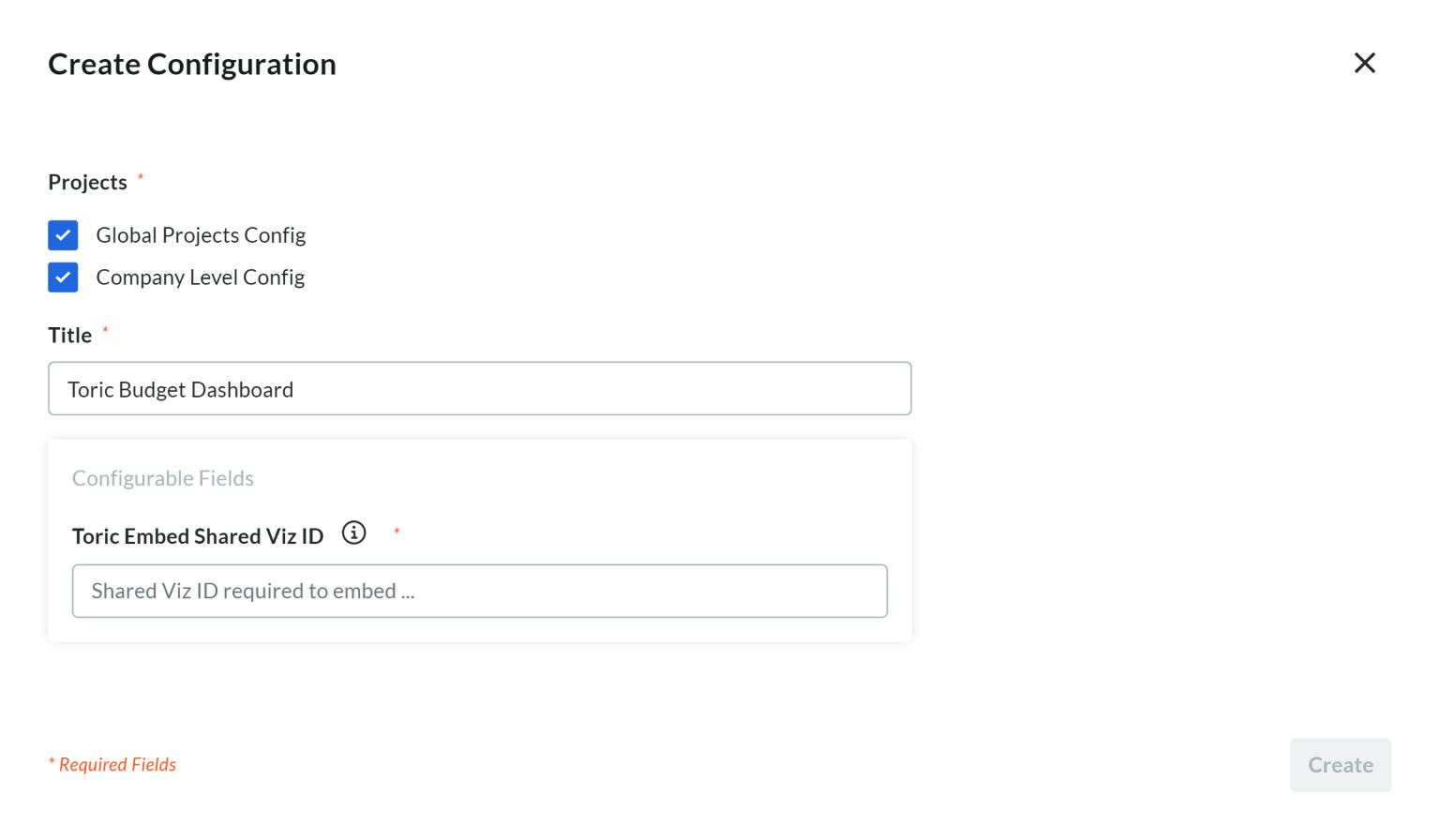The height and width of the screenshot is (840, 1440).
Task: Uncheck the Global Projects Config checkbox
Action: coord(63,235)
